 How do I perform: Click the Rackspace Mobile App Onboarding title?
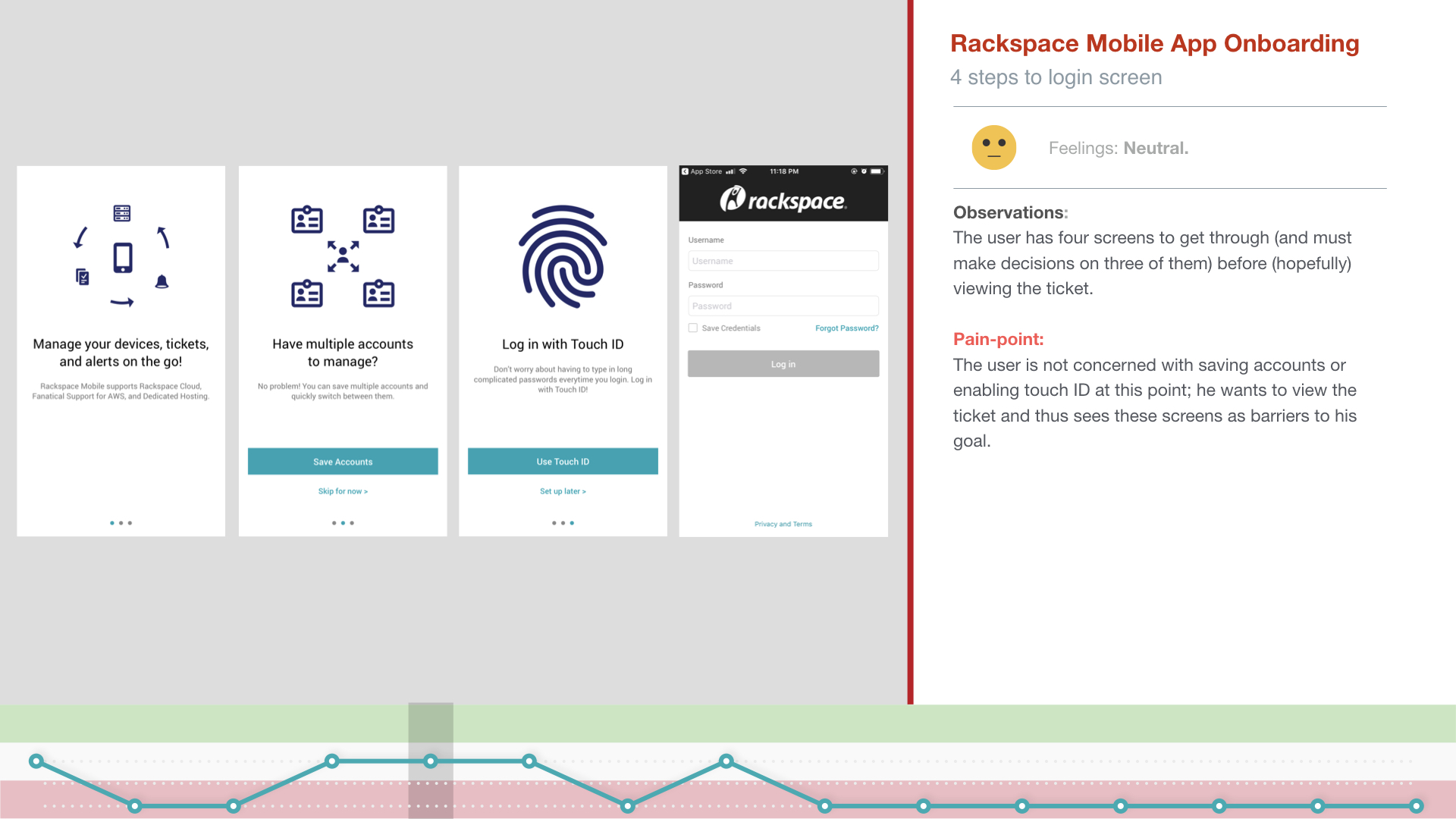[1154, 43]
